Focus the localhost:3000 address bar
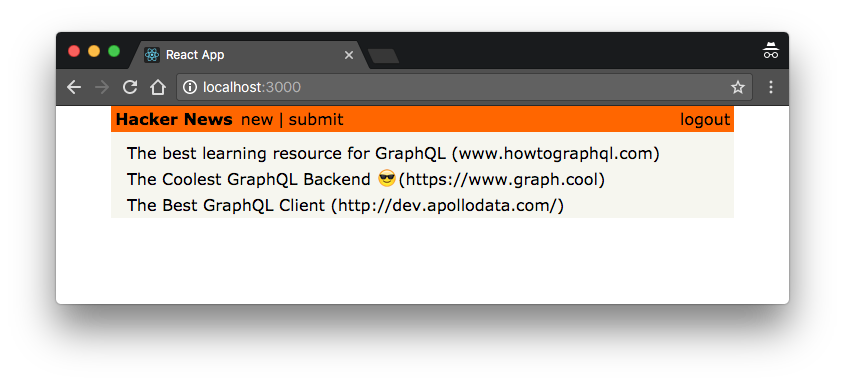845x384 pixels. 464,87
